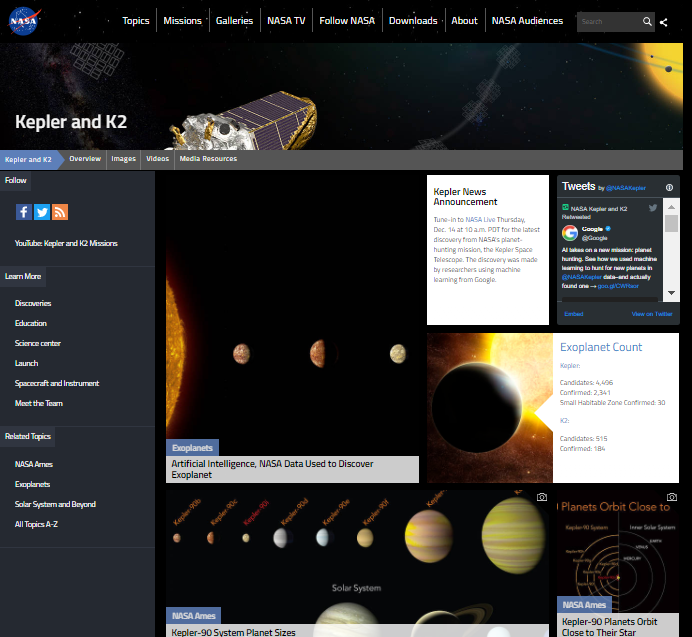Screen dimensions: 692x637
Task: Click NASA Ames tag on Planets Orbit card
Action: (584, 605)
